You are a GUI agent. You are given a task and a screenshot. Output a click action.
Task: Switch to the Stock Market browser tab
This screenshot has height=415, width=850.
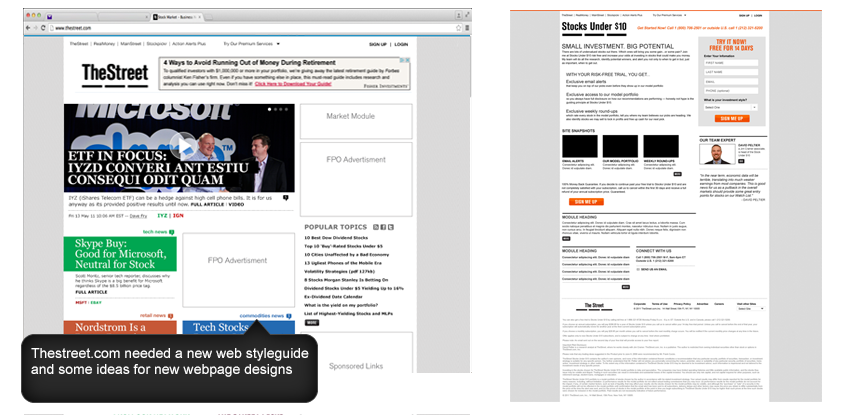click(x=175, y=17)
